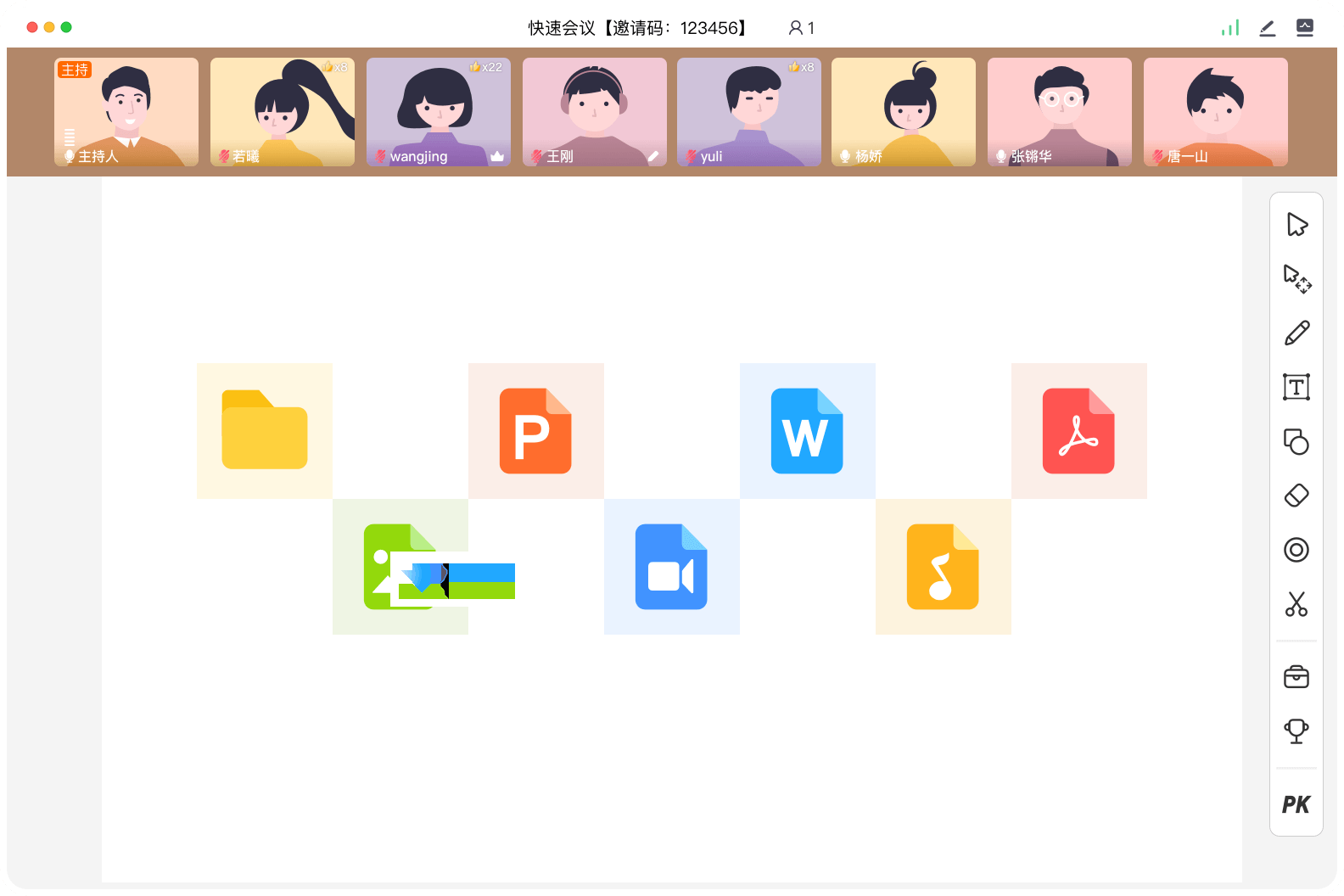This screenshot has height=896, width=1344.
Task: Click the pen icon on 王刚's tile
Action: click(x=653, y=156)
